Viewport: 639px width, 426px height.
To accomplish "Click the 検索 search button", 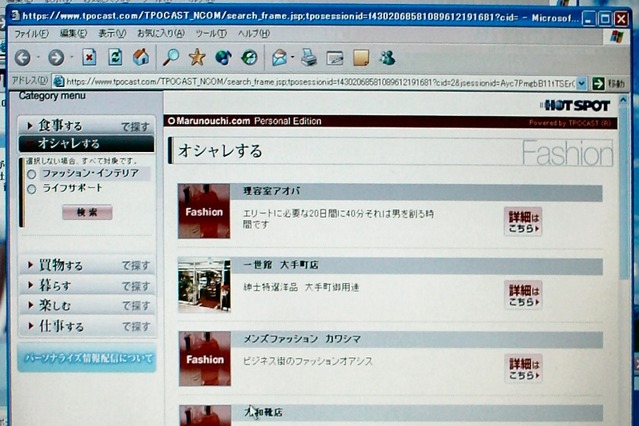I will pos(87,212).
